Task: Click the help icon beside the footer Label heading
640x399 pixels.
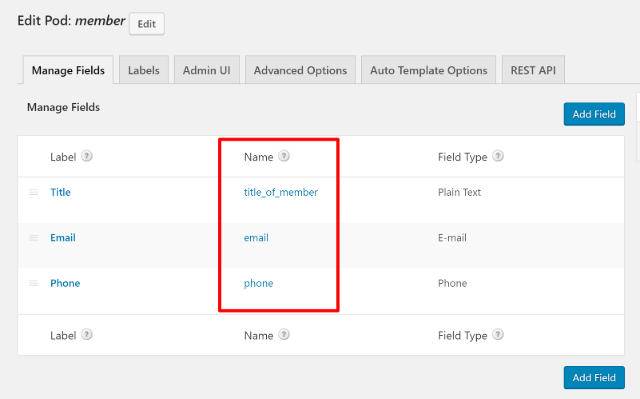Action: coord(87,335)
